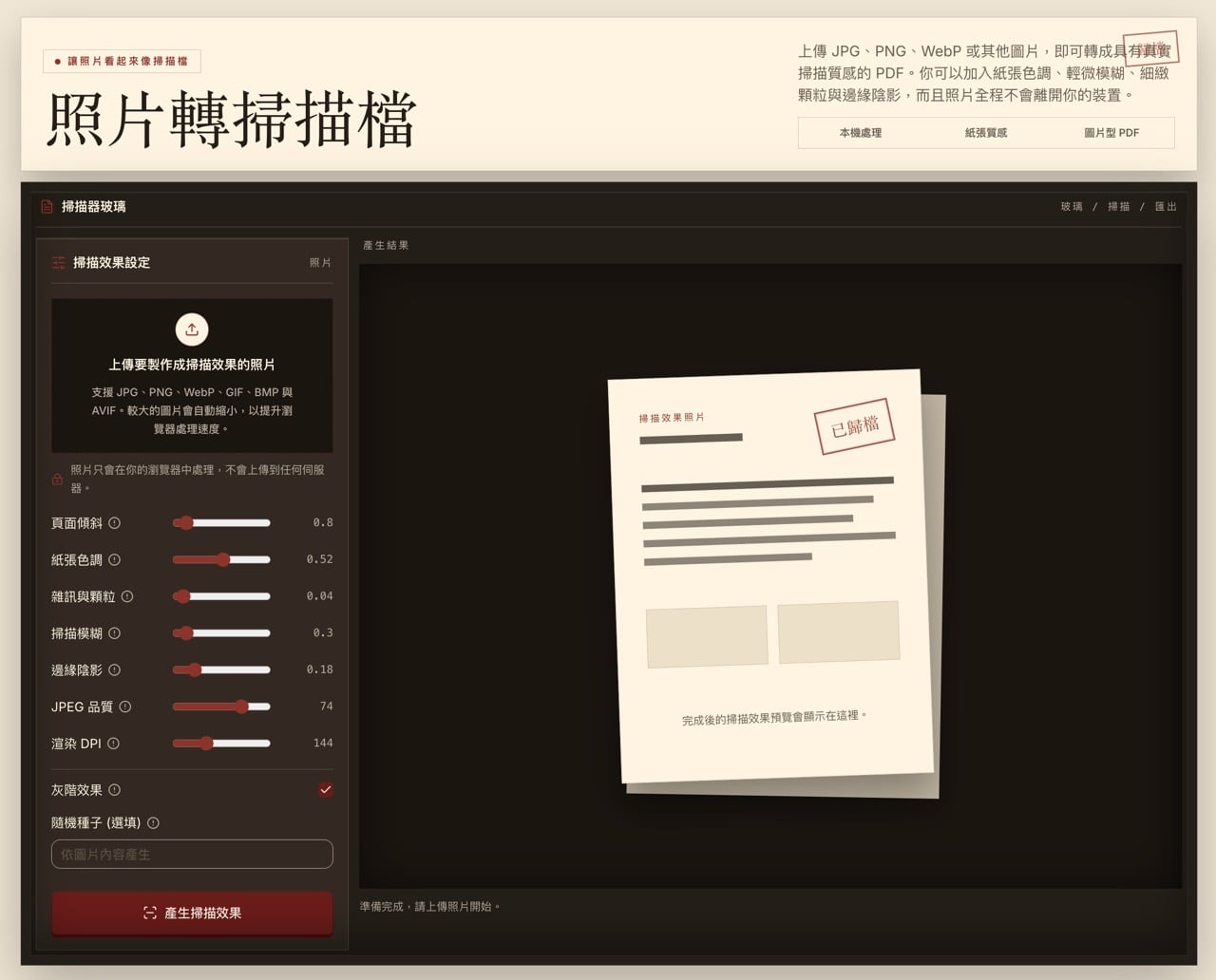Click the scan icon inside 產生掃描效果 button

(150, 913)
